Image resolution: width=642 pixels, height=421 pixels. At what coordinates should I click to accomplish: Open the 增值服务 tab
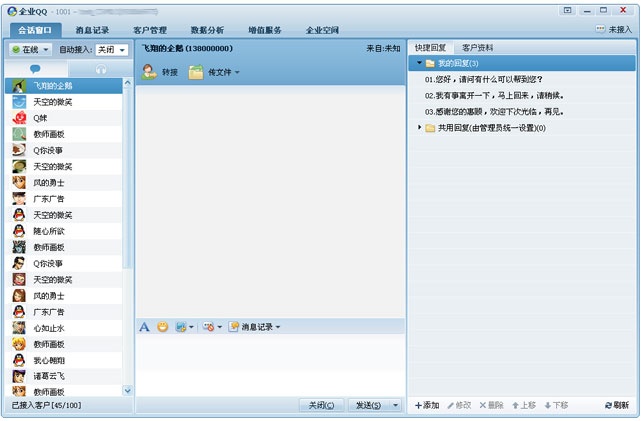point(265,30)
